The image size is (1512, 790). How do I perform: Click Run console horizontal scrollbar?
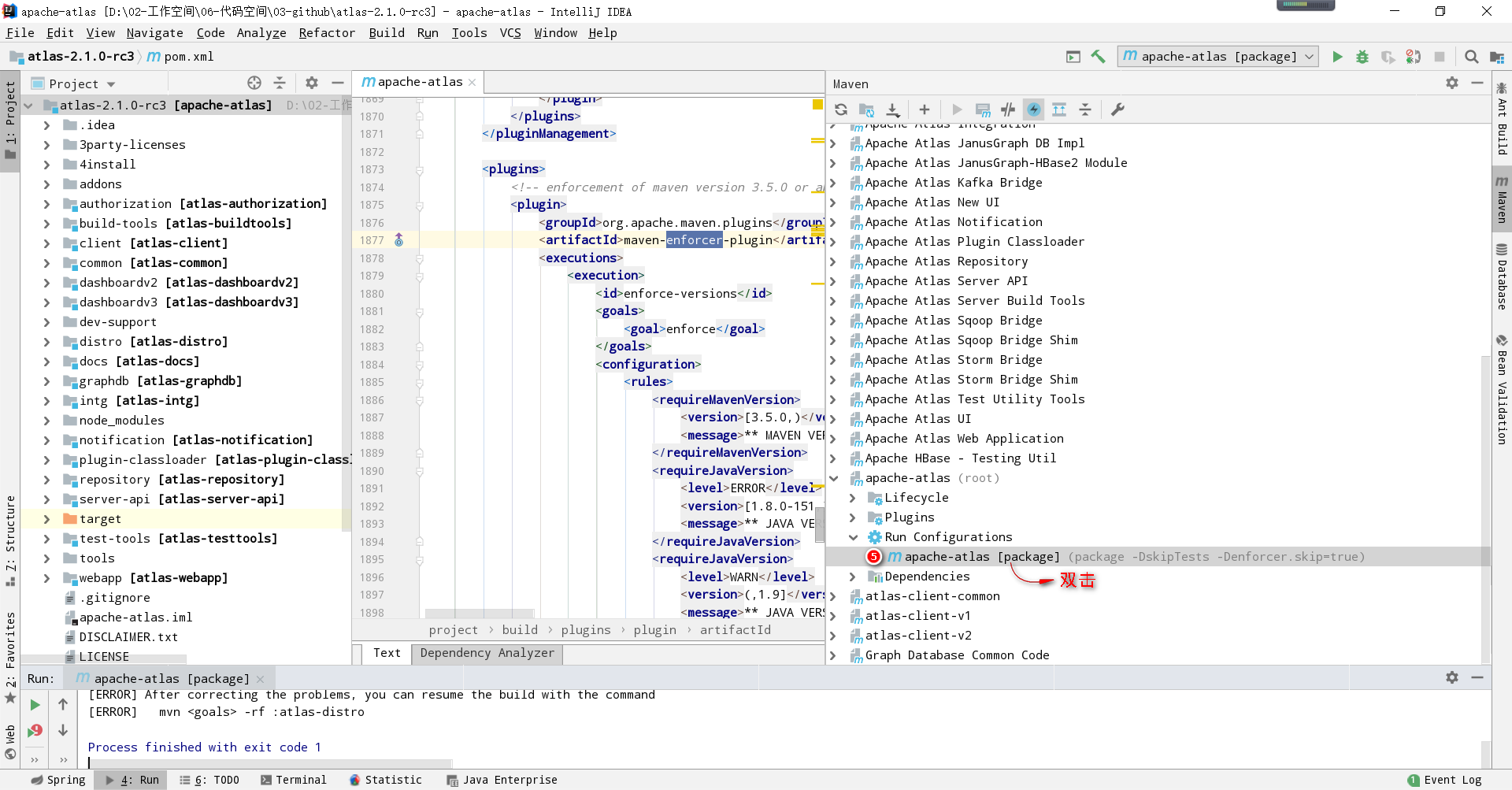271,763
